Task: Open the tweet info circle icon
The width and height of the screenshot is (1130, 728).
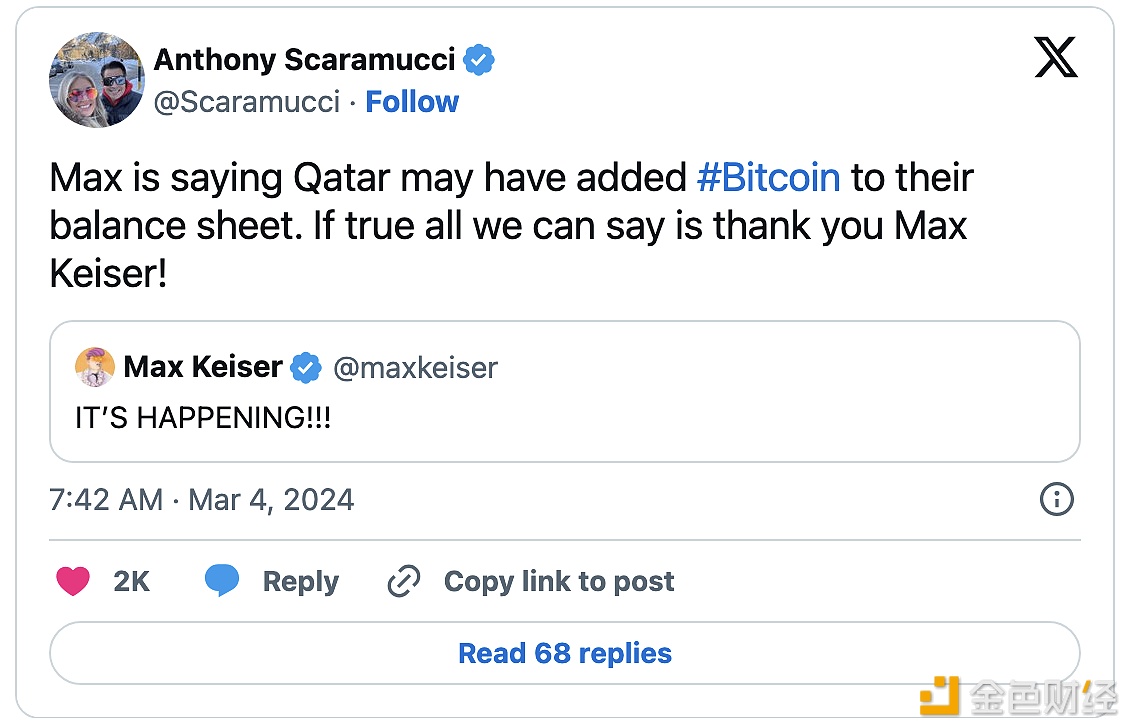Action: (x=1056, y=499)
